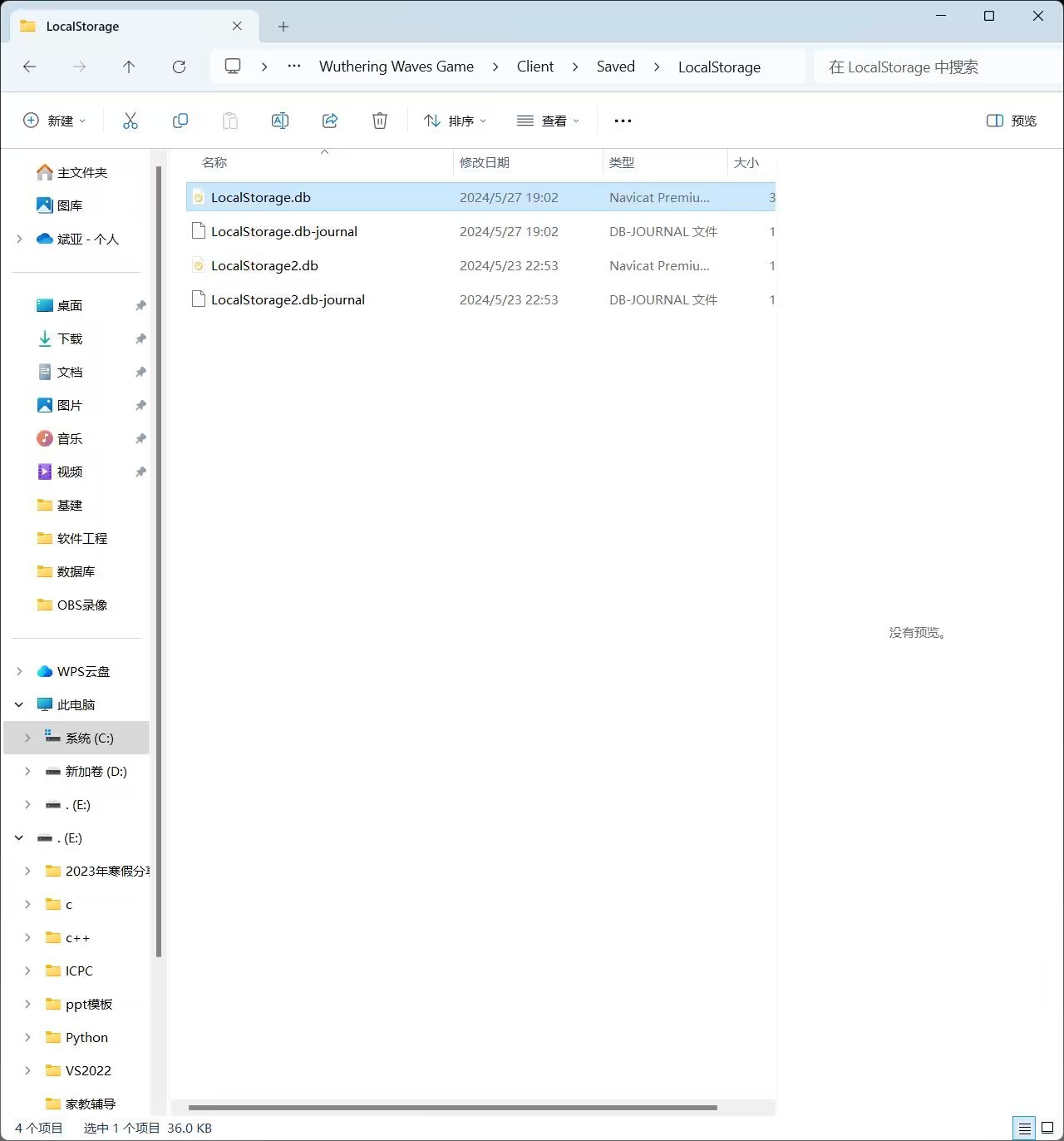This screenshot has height=1141, width=1064.
Task: Open a new tab with plus button
Action: pyautogui.click(x=283, y=27)
